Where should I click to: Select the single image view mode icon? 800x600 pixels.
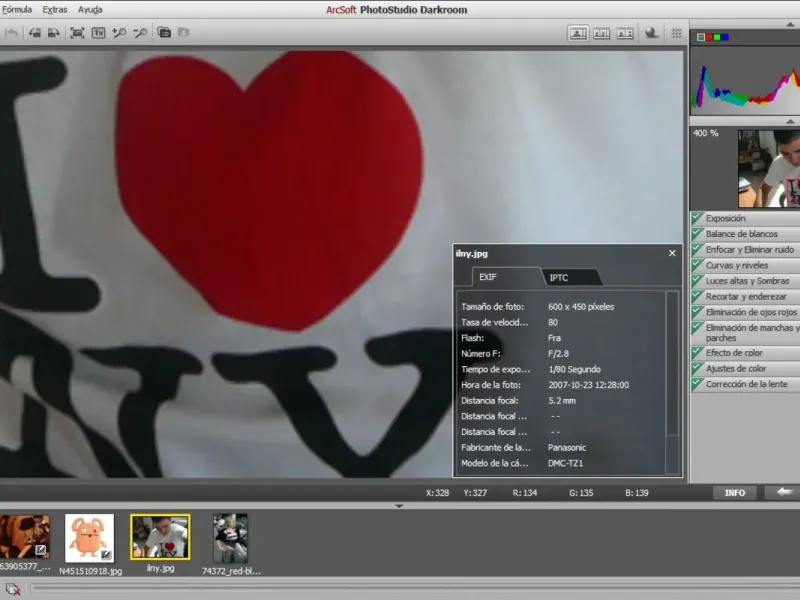[579, 33]
